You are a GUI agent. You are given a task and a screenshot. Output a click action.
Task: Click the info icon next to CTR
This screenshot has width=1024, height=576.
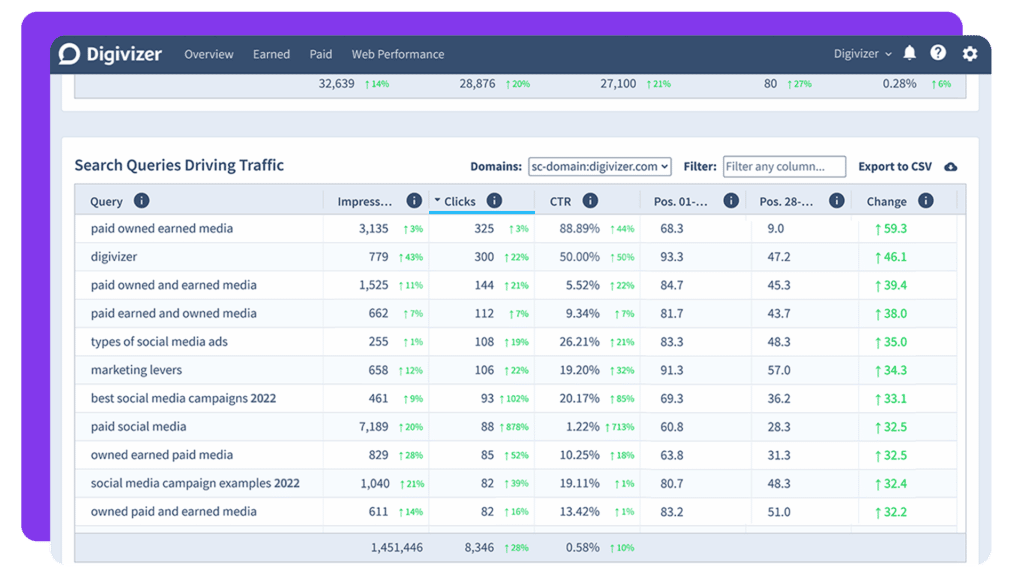tap(590, 201)
